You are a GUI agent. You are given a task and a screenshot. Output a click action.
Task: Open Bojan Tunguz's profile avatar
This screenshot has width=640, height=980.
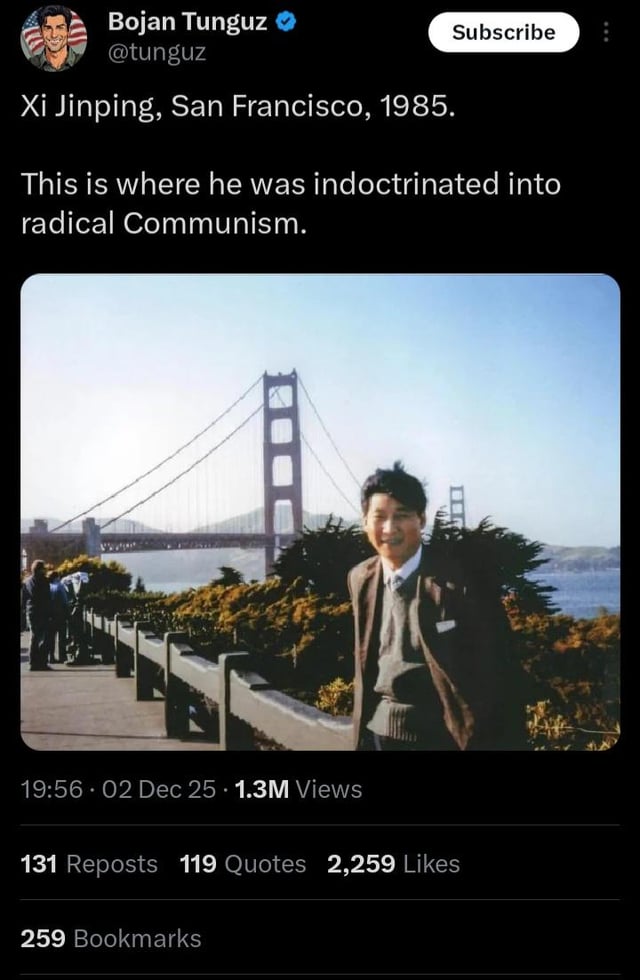(54, 39)
